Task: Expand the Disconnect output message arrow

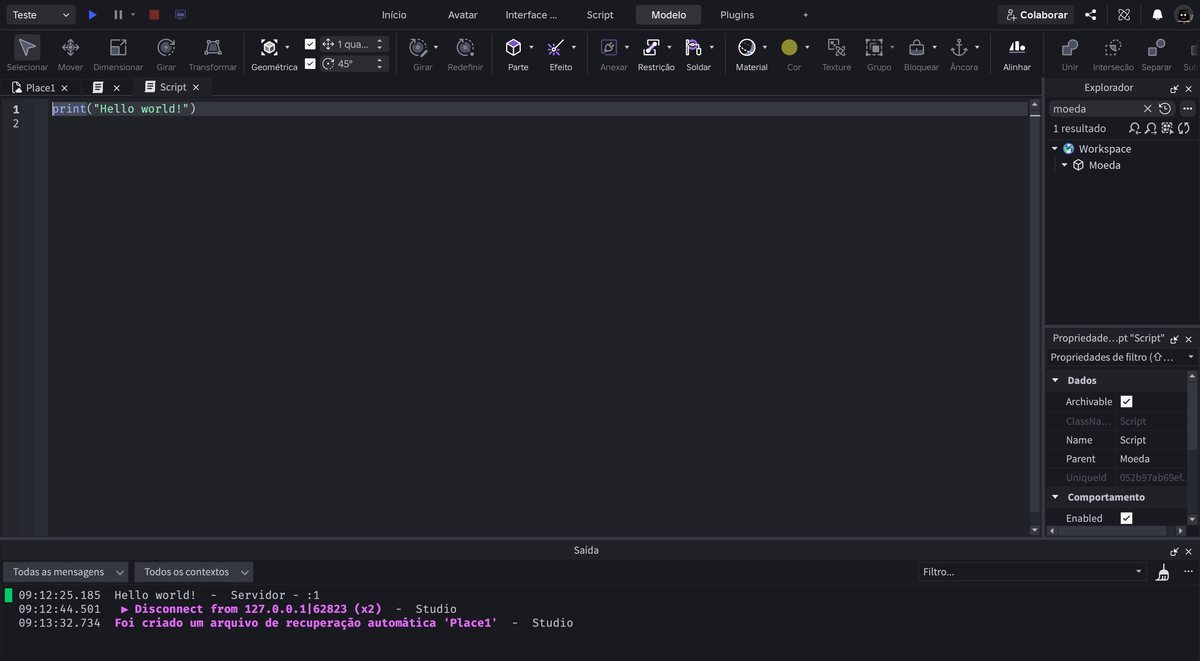Action: point(125,609)
